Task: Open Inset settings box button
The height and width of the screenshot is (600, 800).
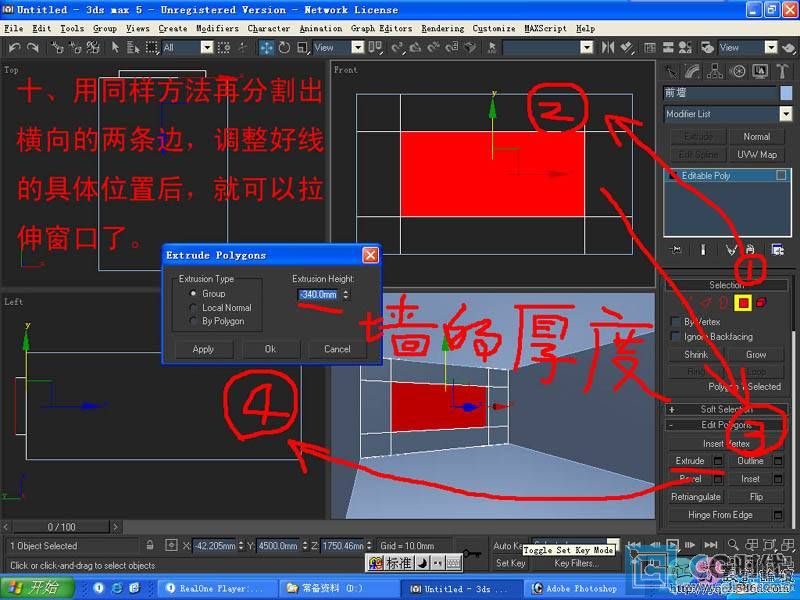Action: 778,479
